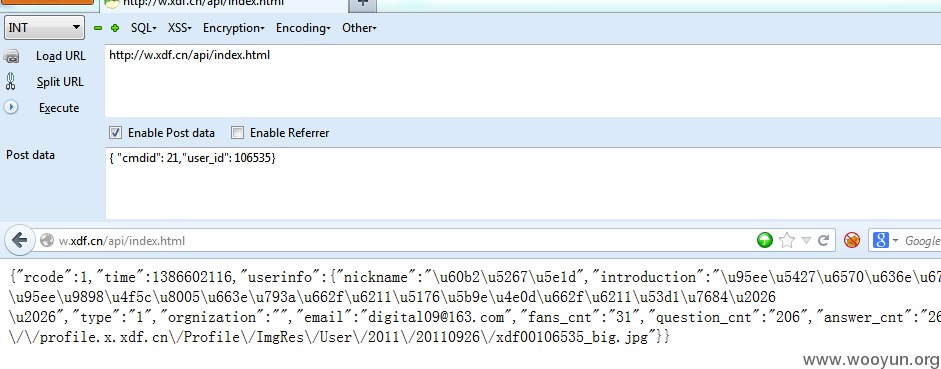Click the Load URL icon

[11, 56]
